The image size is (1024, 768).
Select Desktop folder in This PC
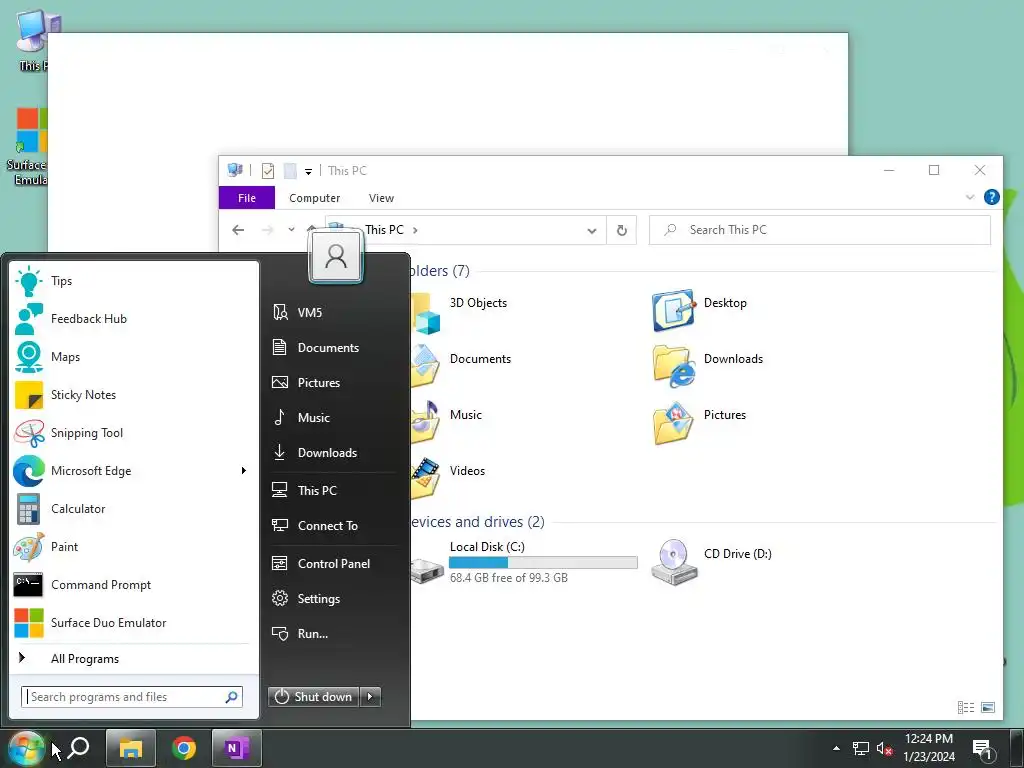coord(700,311)
